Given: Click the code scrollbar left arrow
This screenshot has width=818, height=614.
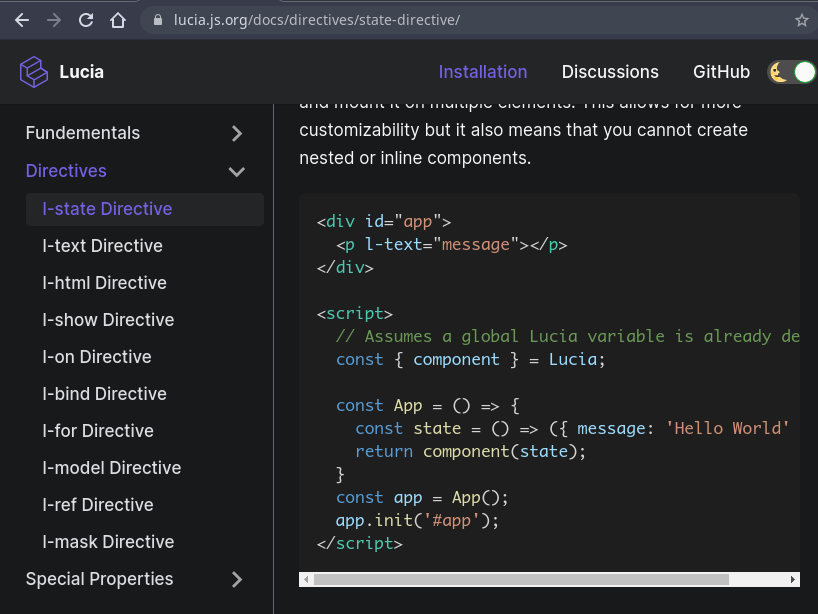Looking at the screenshot, I should point(306,580).
